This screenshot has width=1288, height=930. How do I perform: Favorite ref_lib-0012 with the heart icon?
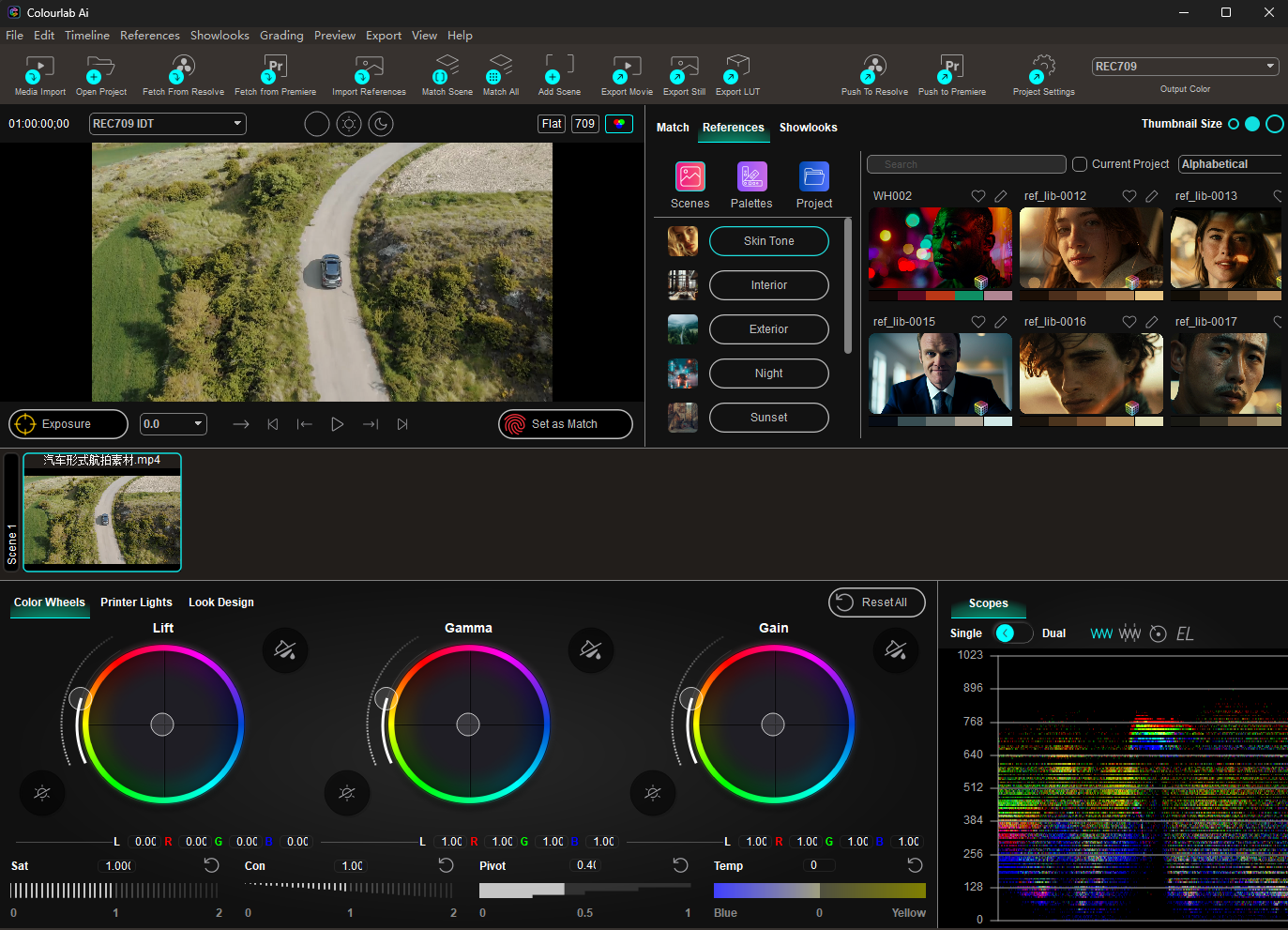[x=1129, y=196]
